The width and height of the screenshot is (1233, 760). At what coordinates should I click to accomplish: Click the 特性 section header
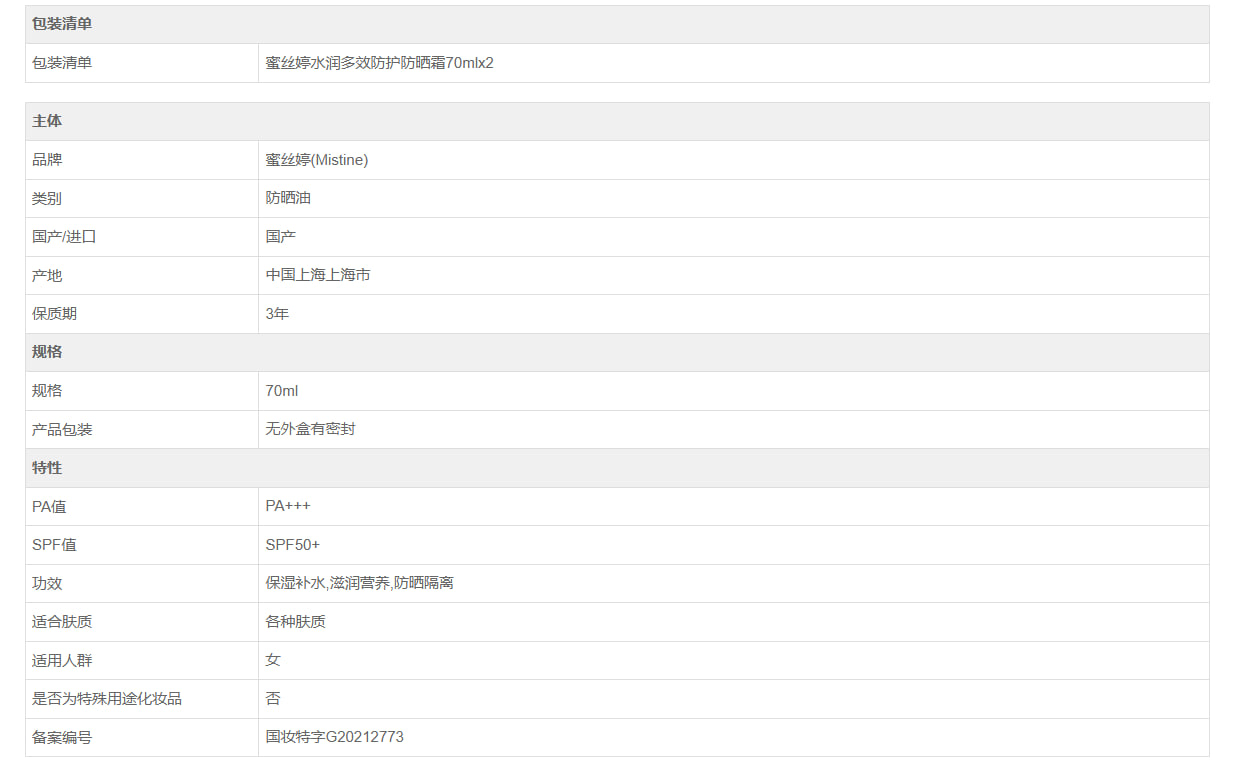pyautogui.click(x=47, y=468)
